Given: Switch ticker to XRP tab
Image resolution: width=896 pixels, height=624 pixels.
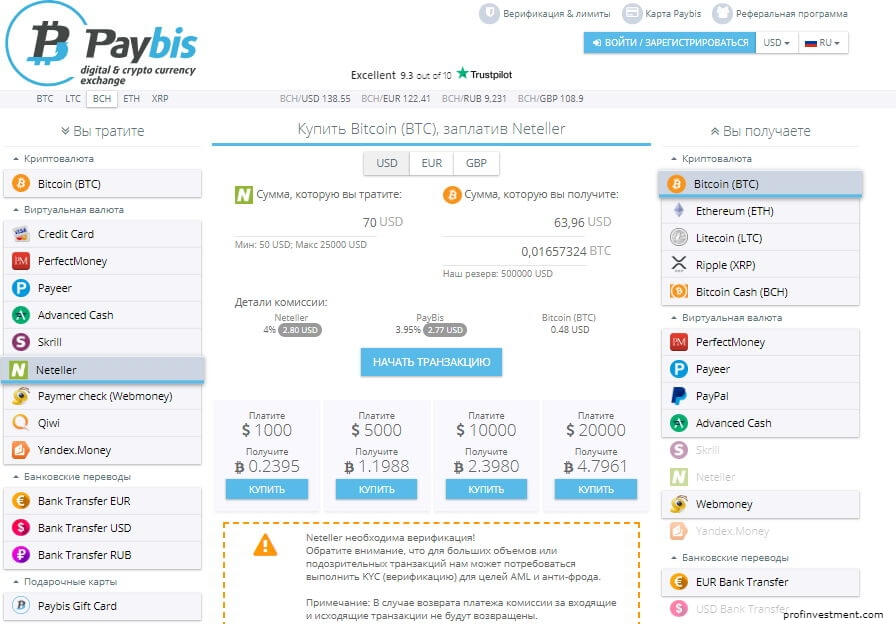Looking at the screenshot, I should [x=160, y=99].
